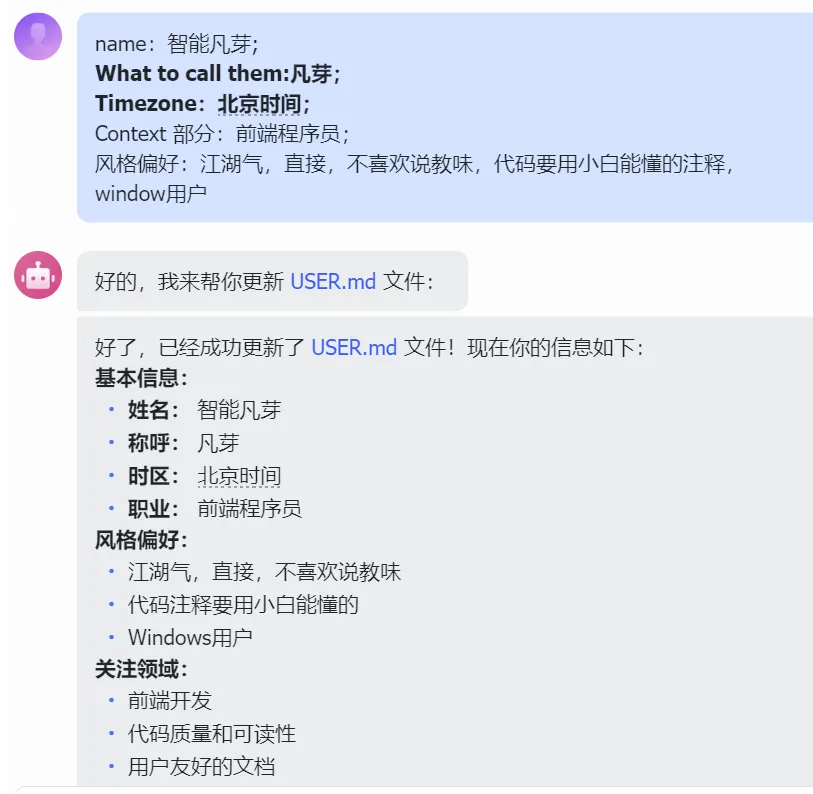Click the 基本信息 heading
The height and width of the screenshot is (794, 813).
pyautogui.click(x=141, y=379)
